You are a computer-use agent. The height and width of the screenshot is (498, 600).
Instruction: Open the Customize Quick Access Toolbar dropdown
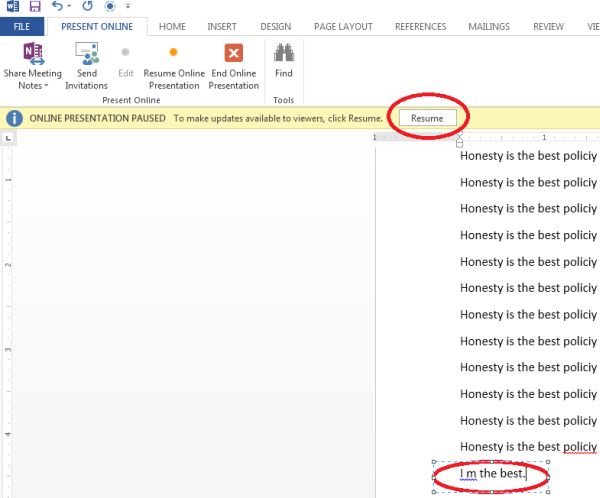[128, 6]
